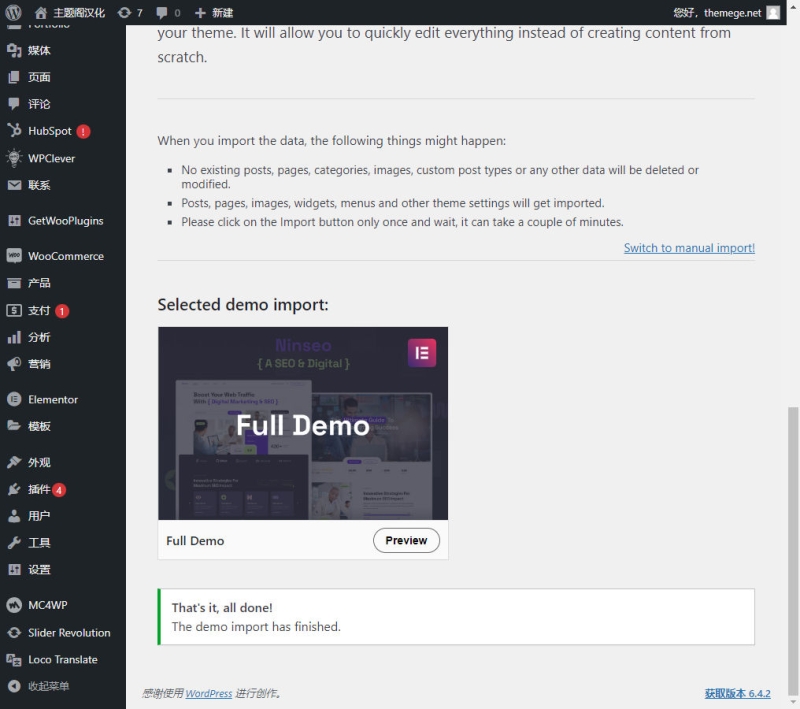800x709 pixels.
Task: Open the 支付 payments menu
Action: pyautogui.click(x=63, y=310)
